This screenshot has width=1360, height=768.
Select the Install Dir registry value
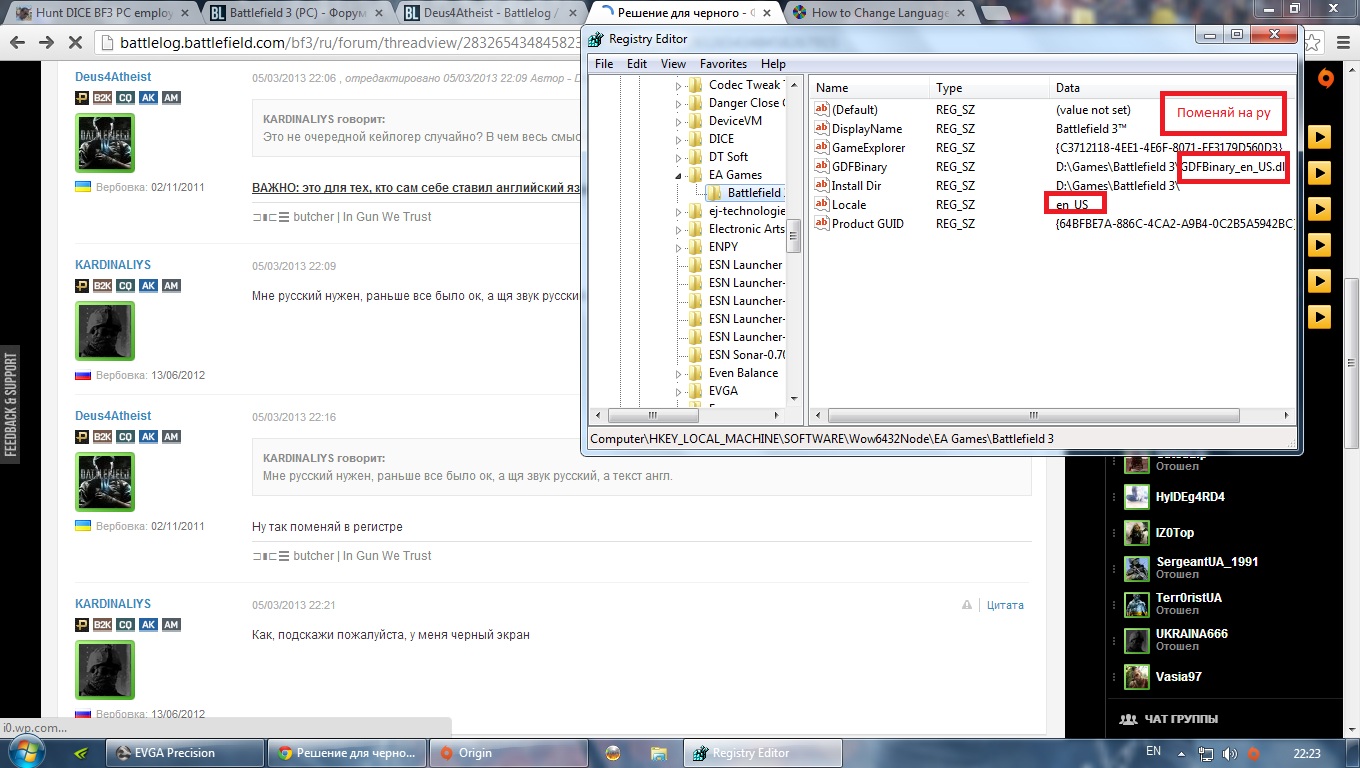[x=859, y=185]
